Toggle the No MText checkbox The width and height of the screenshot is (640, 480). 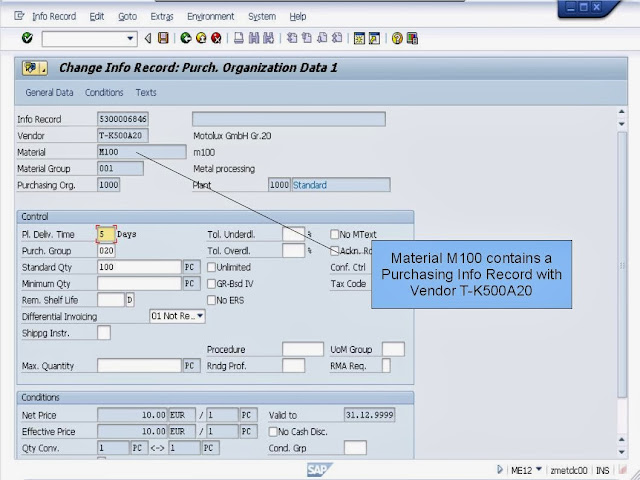tap(335, 234)
